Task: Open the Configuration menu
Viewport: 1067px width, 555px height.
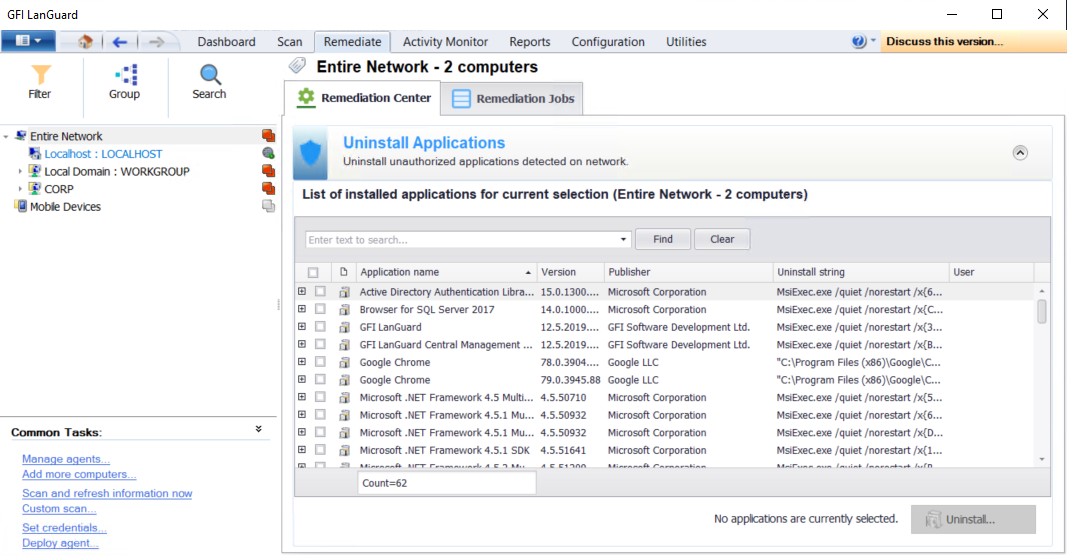Action: tap(608, 41)
